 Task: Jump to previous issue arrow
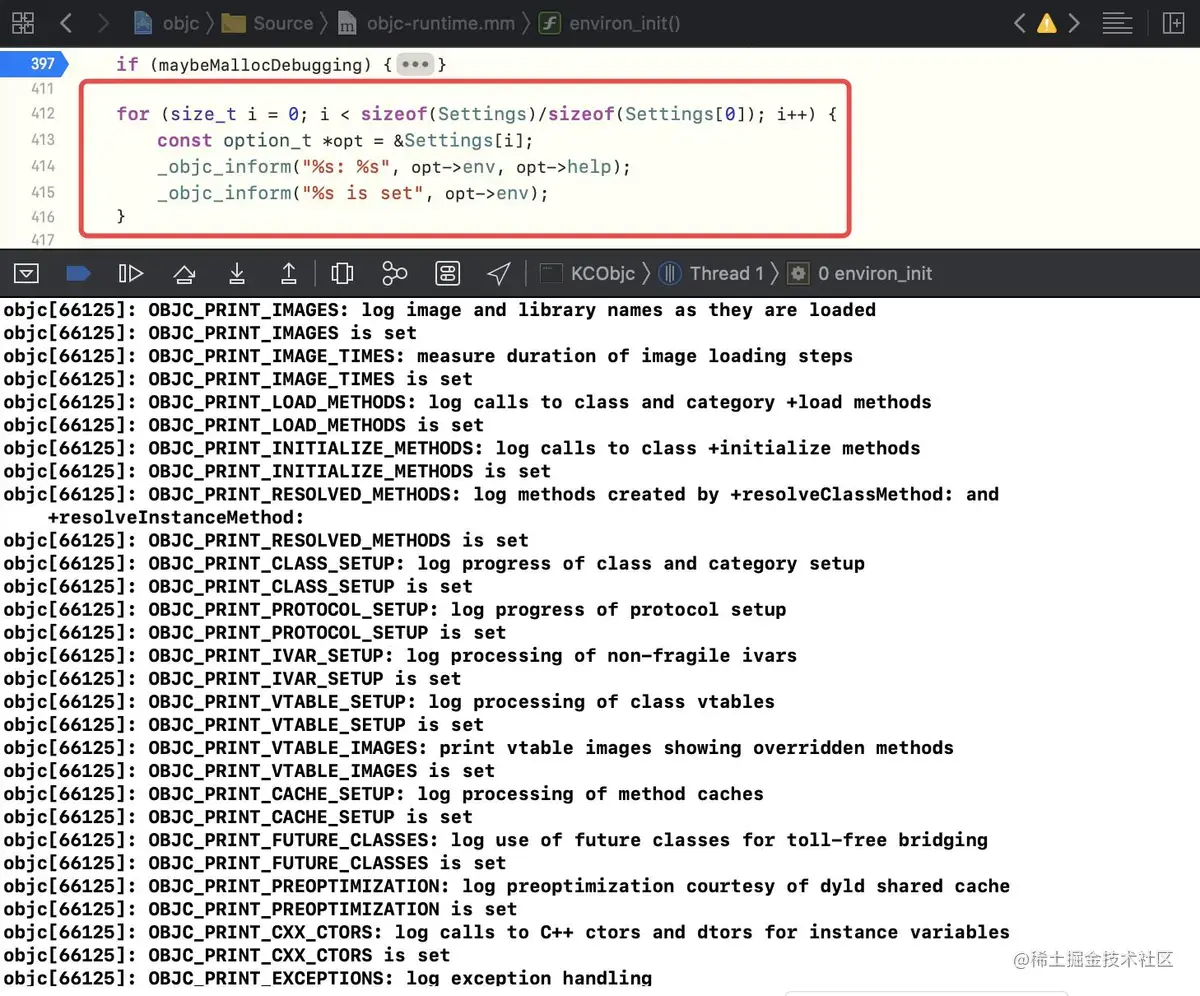click(x=1019, y=22)
